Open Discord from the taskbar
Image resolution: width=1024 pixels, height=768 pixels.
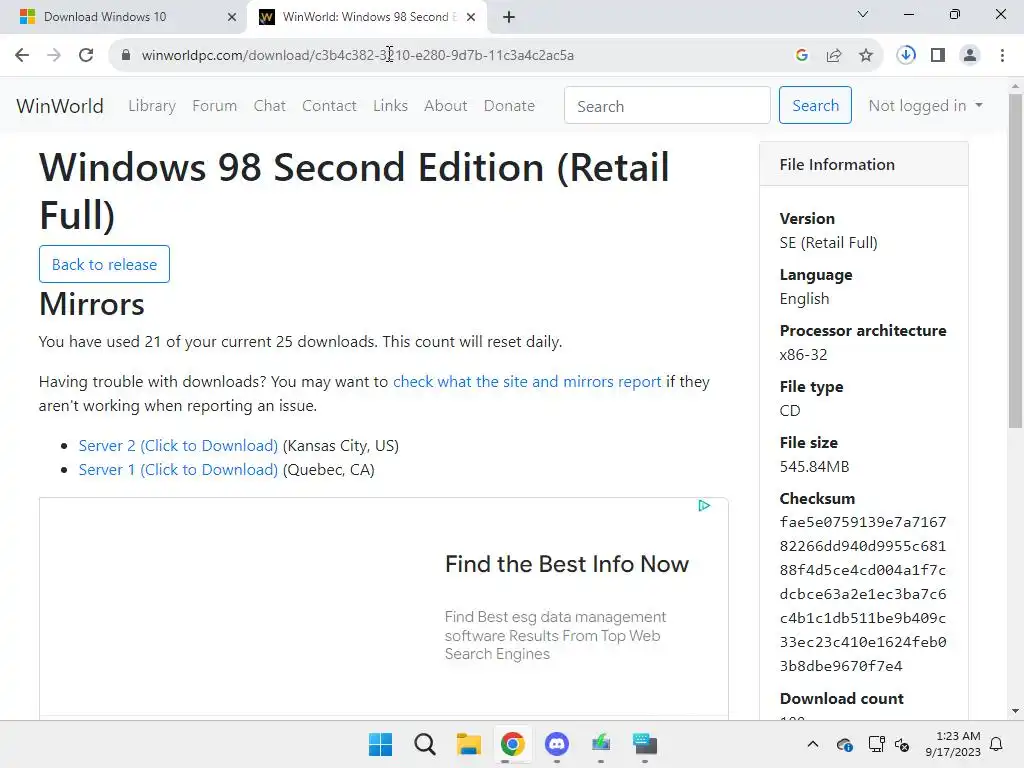[556, 744]
